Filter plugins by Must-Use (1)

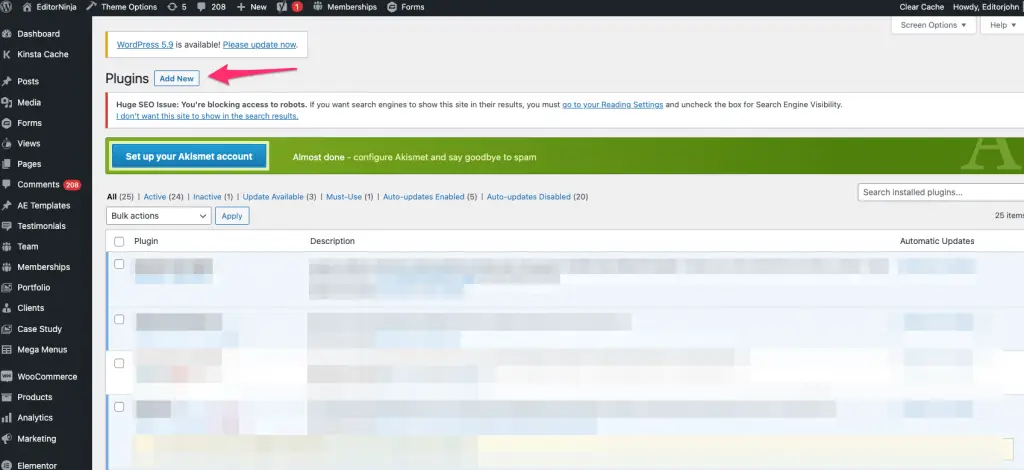point(349,196)
